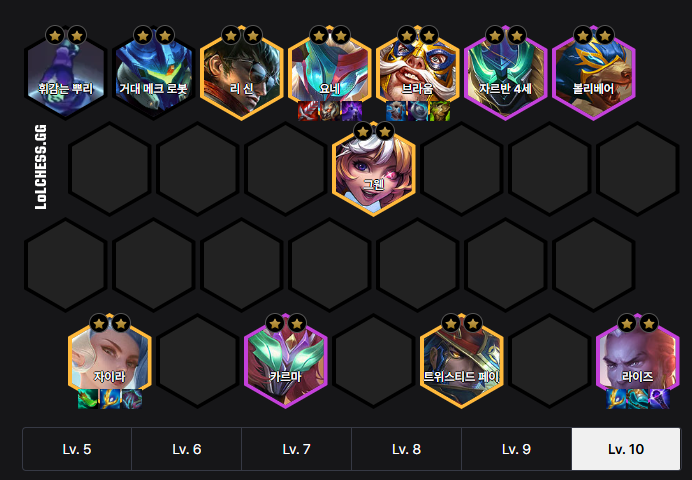
Task: Select the Lv. 10 tab
Action: point(626,449)
